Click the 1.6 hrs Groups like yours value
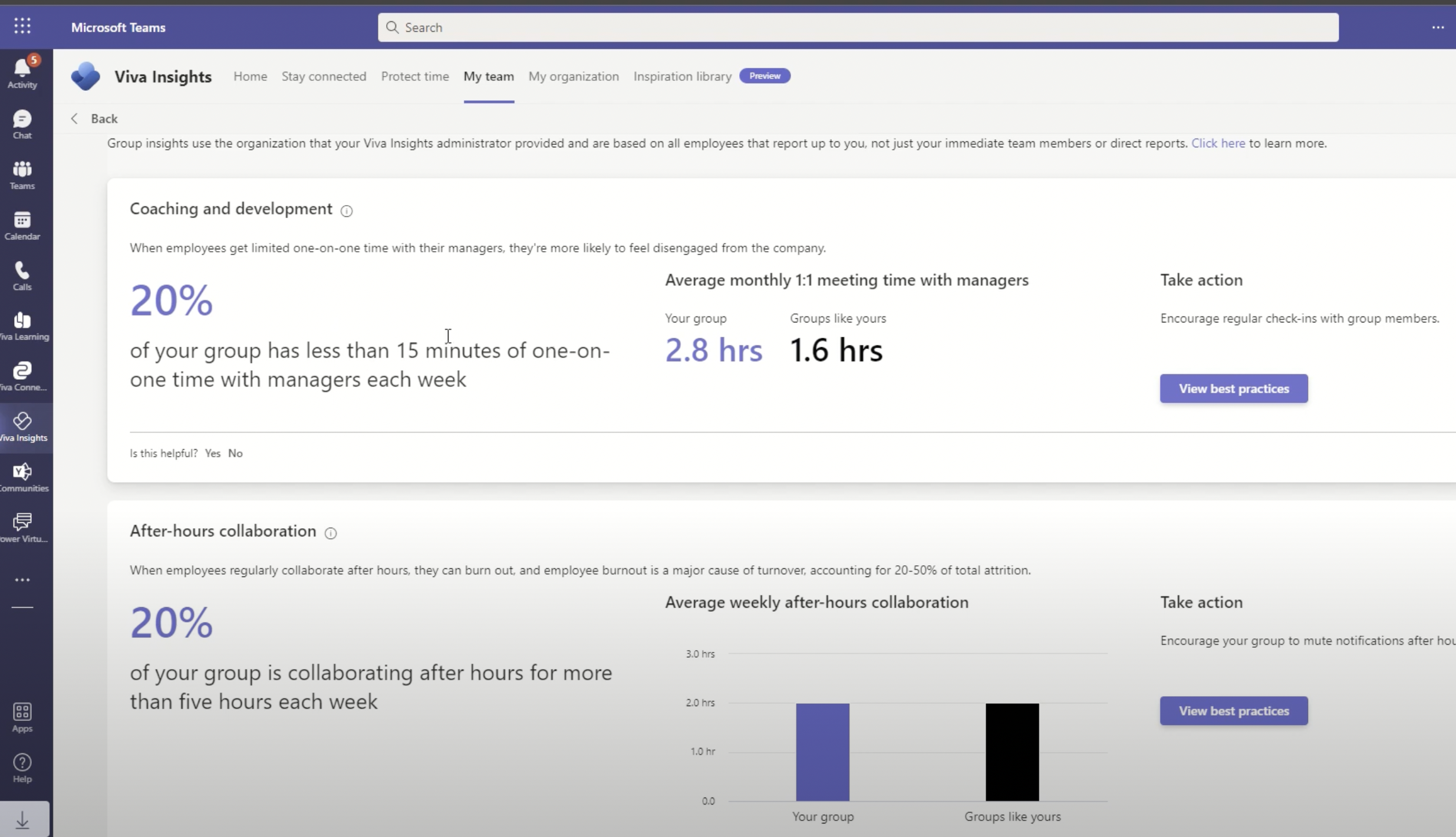 (836, 350)
